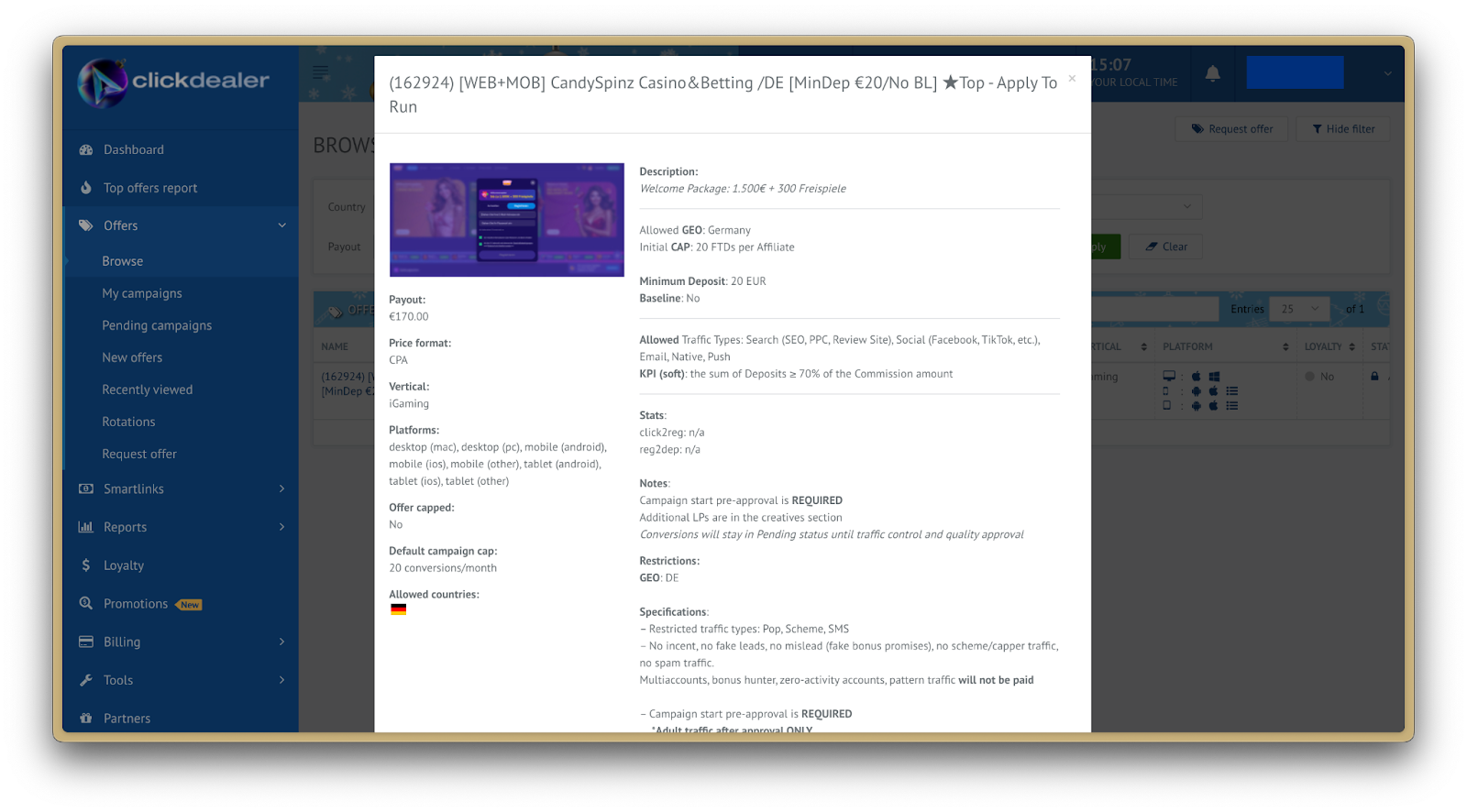Open the account dropdown arrow
The image size is (1467, 812).
[x=1387, y=73]
